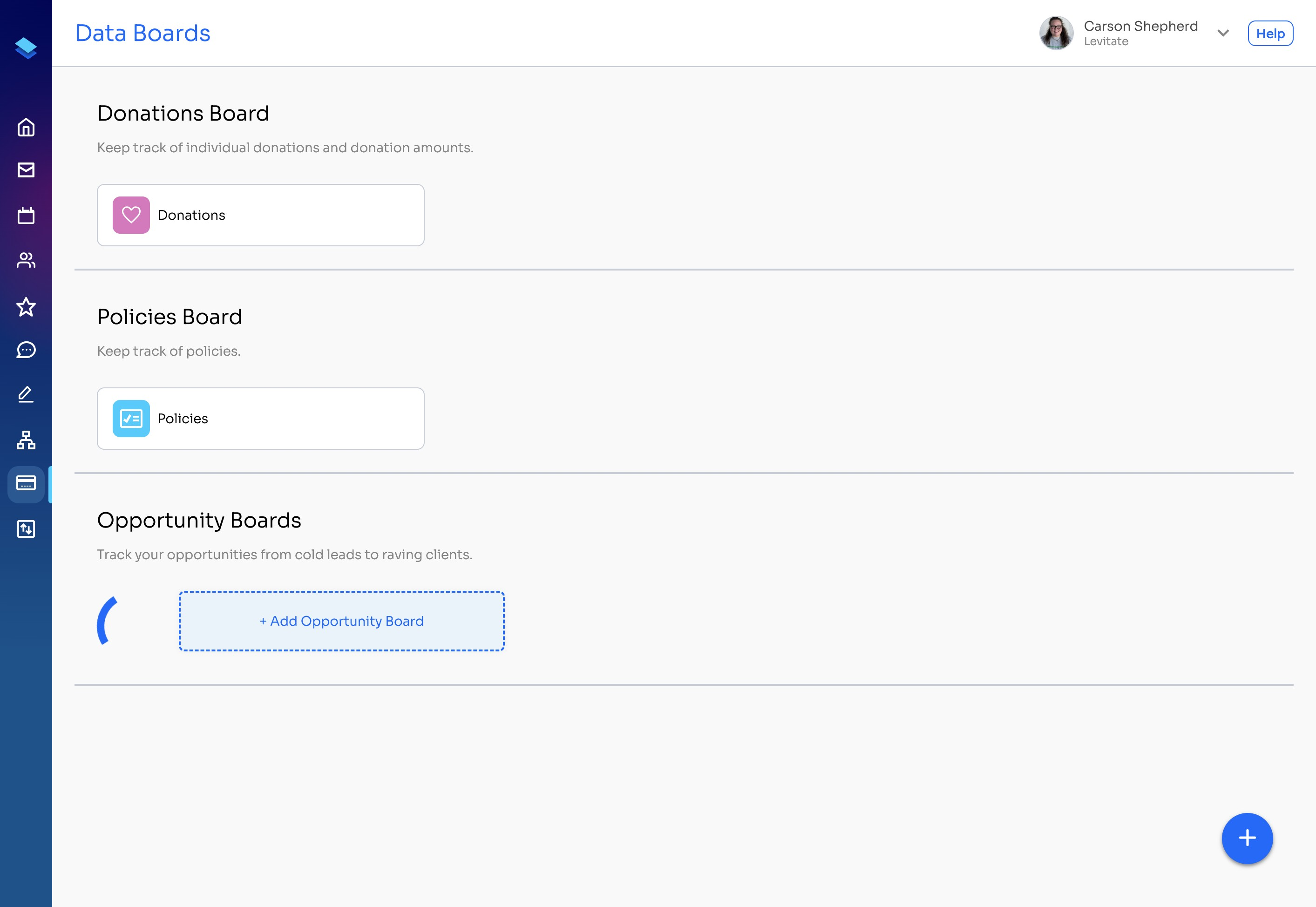The width and height of the screenshot is (1316, 907).
Task: Click the pink heart Donations icon
Action: [131, 215]
